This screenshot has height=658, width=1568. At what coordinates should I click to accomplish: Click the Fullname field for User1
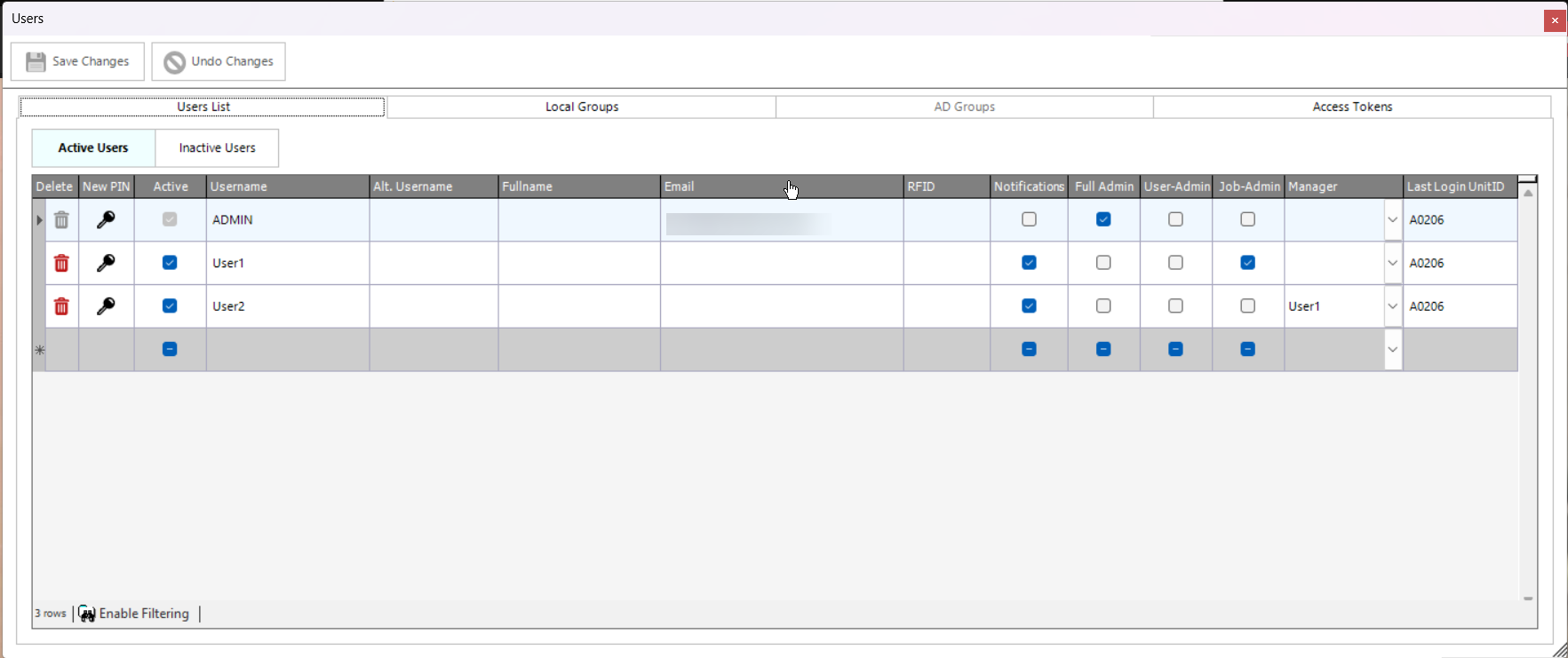click(x=578, y=263)
